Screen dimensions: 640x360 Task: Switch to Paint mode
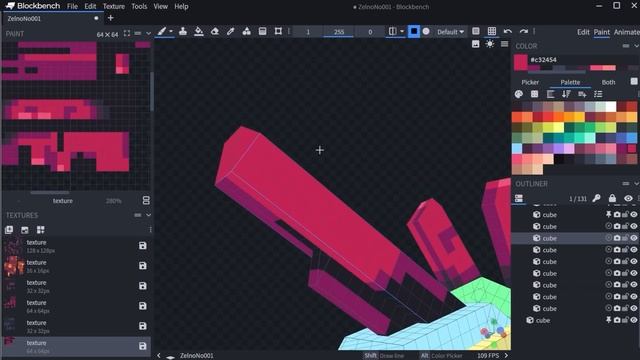[x=601, y=32]
